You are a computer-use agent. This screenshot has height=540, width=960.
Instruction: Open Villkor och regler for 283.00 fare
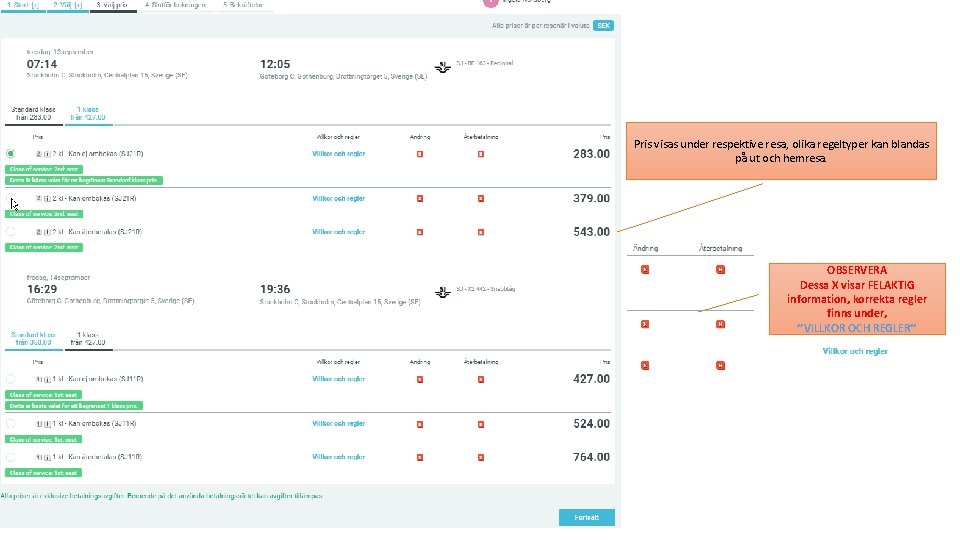coord(338,154)
